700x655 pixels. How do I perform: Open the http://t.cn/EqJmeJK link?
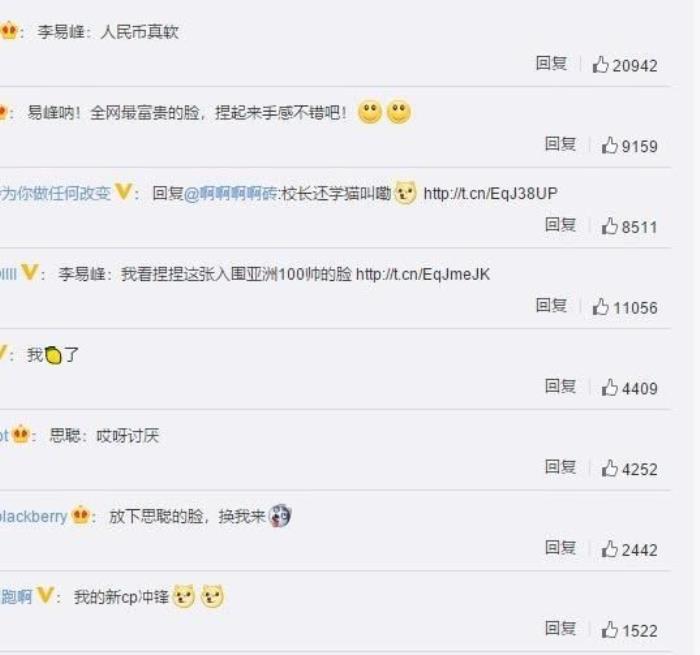(x=423, y=274)
